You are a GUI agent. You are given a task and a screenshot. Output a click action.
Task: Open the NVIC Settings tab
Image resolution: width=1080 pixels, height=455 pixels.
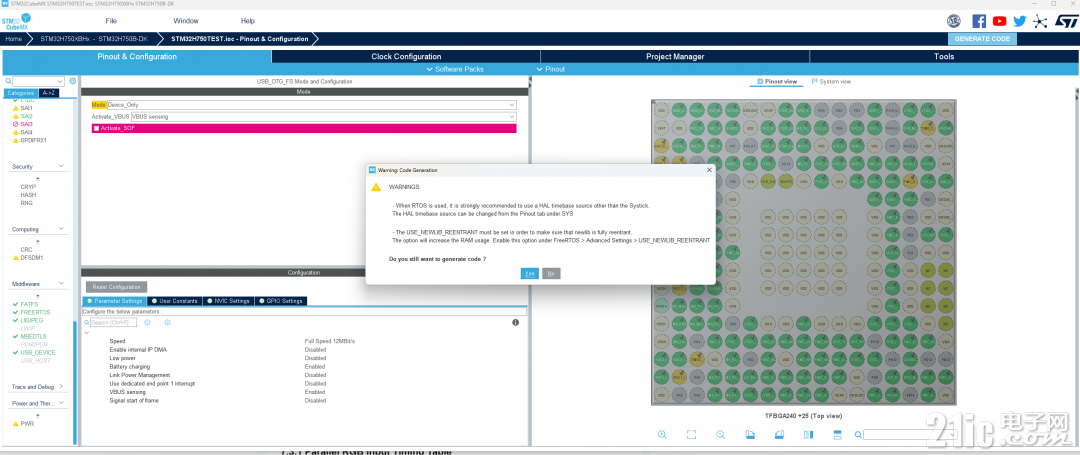pyautogui.click(x=227, y=301)
